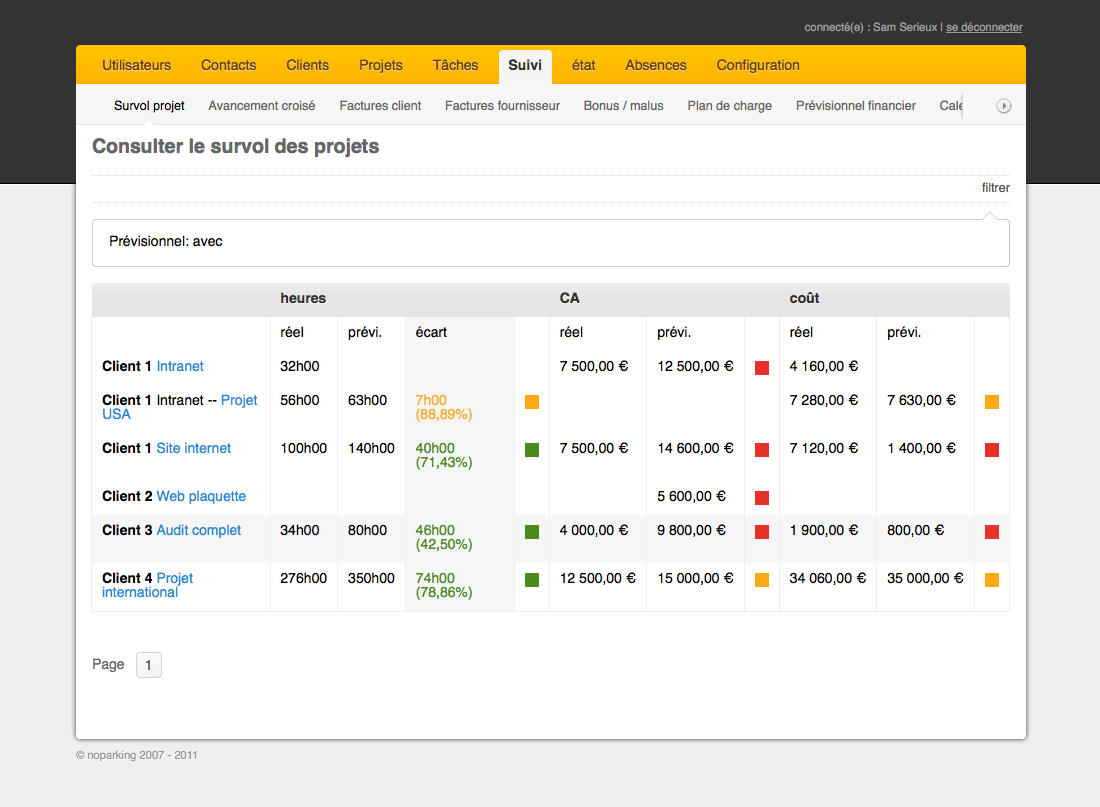Open the Projets tab
Screen dimensions: 1100x807
coord(381,65)
